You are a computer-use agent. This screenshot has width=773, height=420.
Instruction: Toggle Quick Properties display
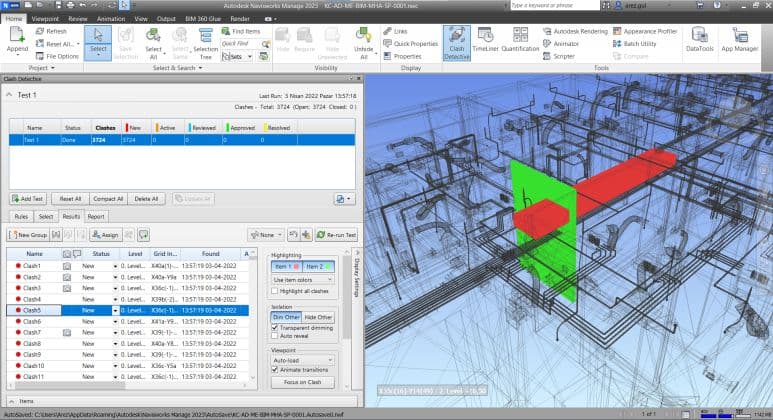[x=411, y=43]
